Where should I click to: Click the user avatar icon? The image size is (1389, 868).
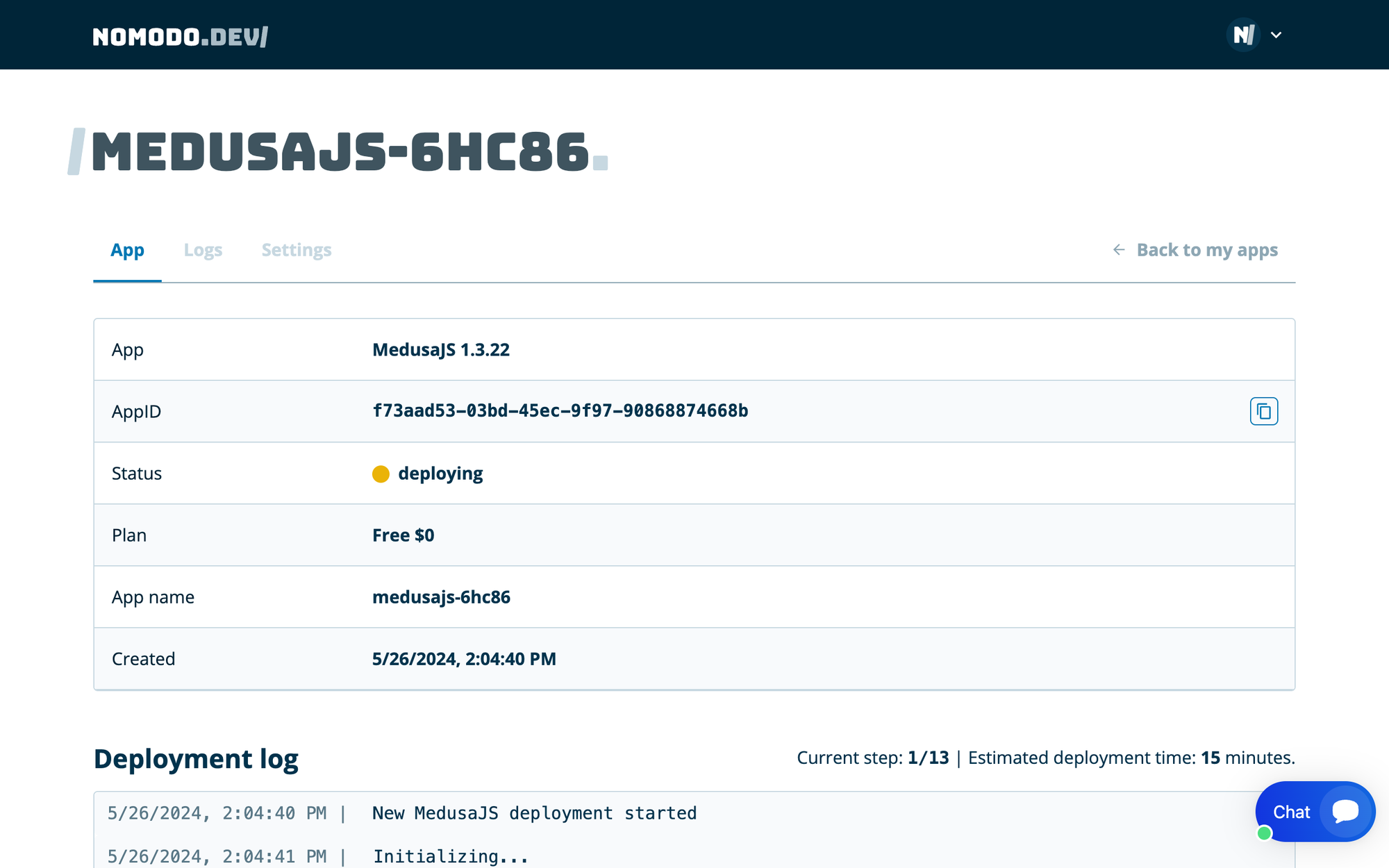pyautogui.click(x=1243, y=35)
